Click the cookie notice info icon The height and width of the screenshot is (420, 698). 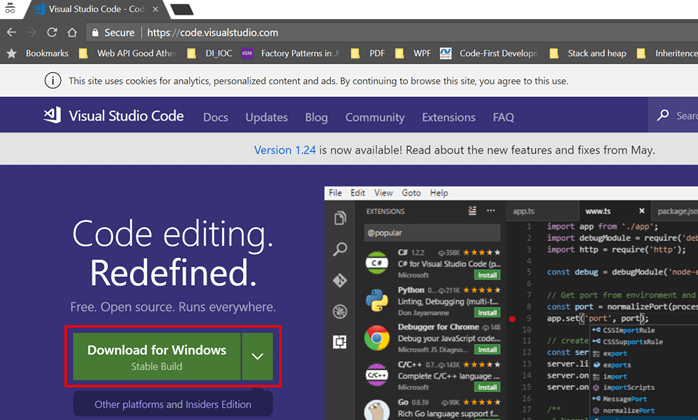tap(53, 81)
